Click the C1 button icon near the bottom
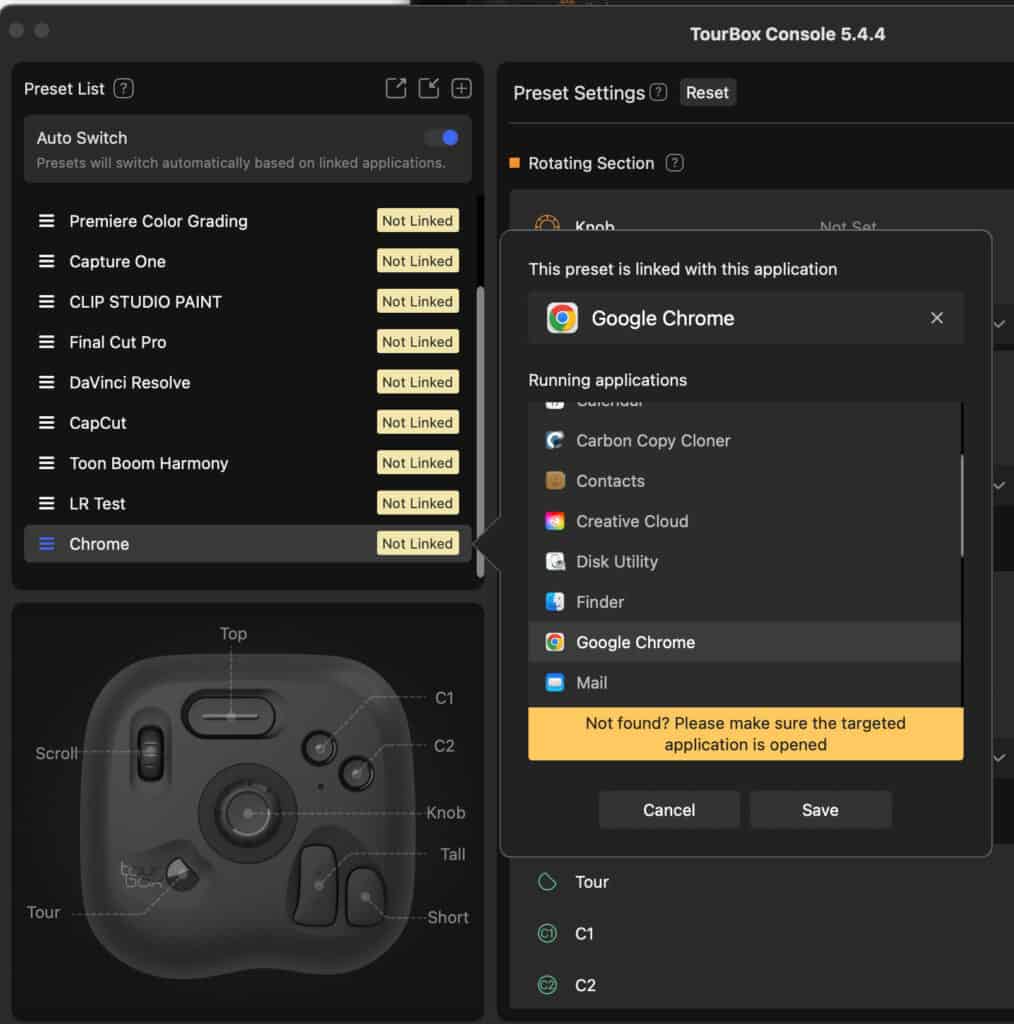 pos(547,933)
